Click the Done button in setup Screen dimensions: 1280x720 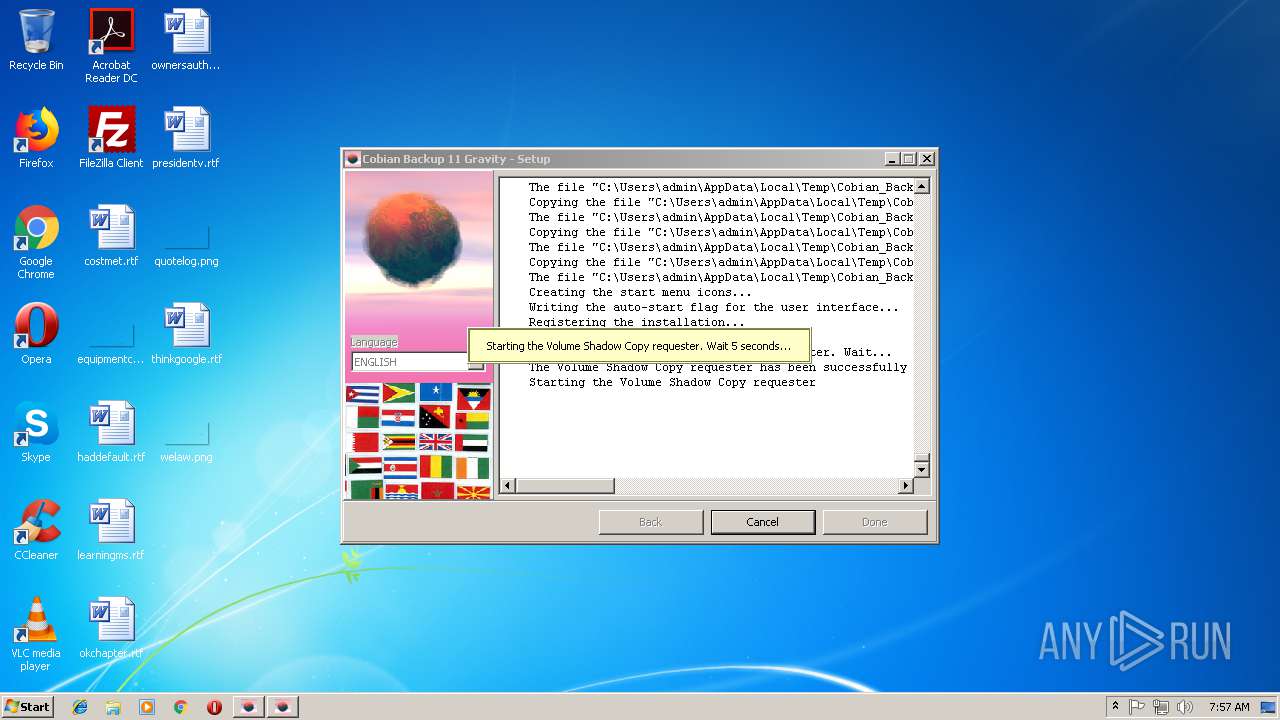tap(875, 522)
